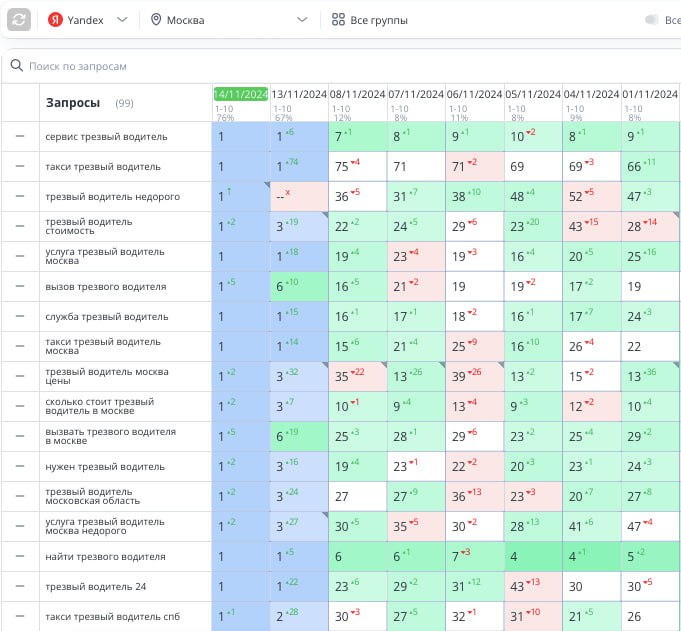681x631 pixels.
Task: Click the minus icon for такси трезвый водитель спб
Action: [x=20, y=616]
